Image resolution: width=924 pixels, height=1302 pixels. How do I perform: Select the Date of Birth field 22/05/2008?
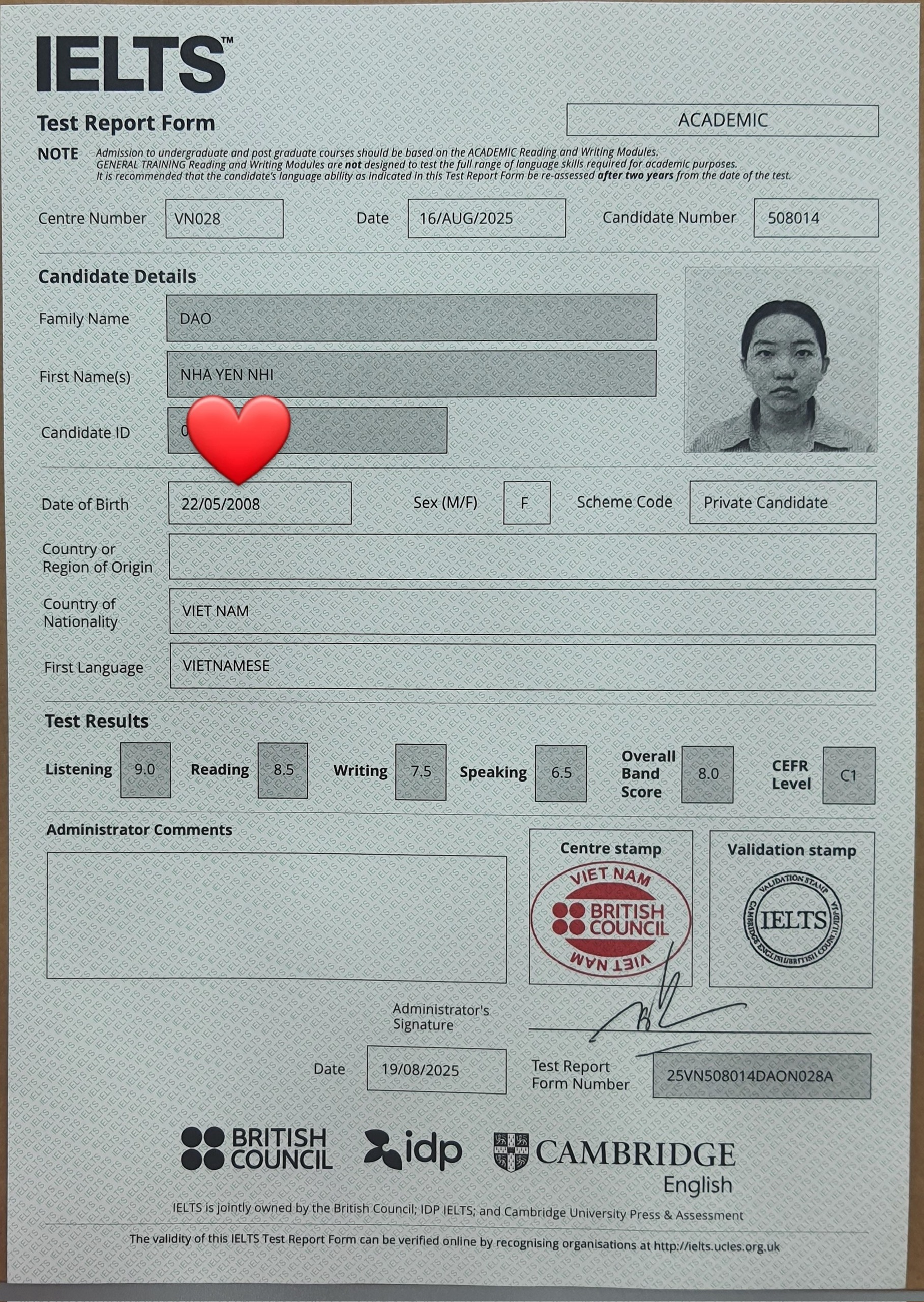point(259,503)
